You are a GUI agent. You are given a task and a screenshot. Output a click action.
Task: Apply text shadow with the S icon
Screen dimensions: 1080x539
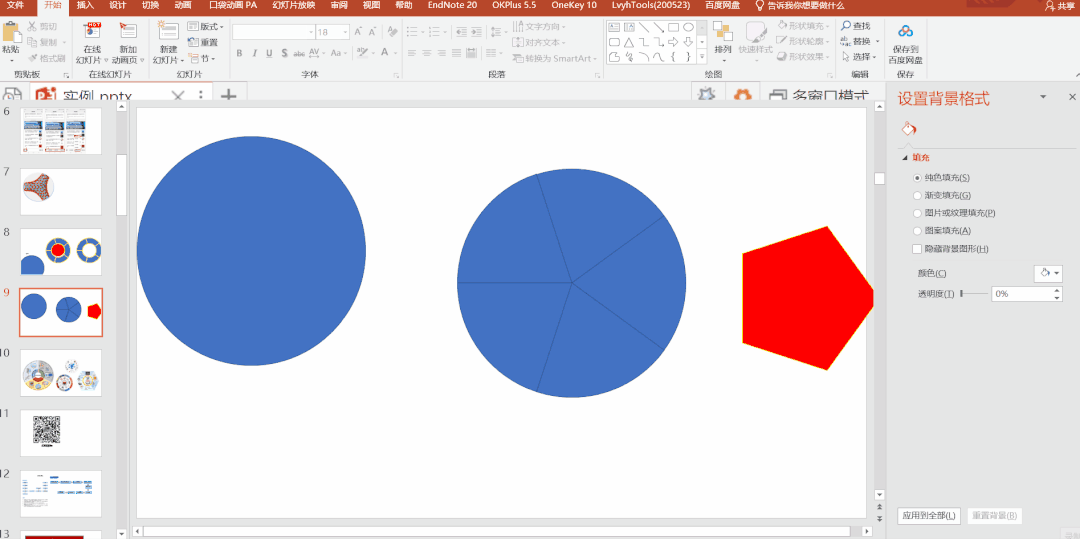[x=283, y=53]
